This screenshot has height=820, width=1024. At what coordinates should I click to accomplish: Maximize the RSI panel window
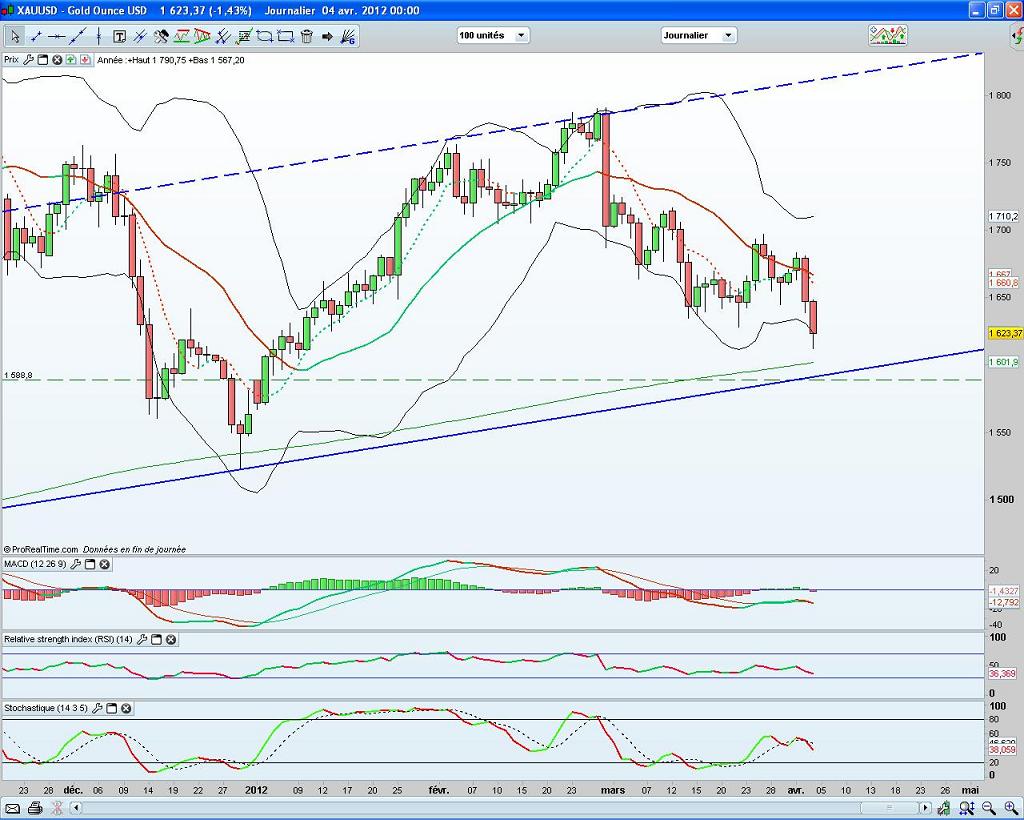pyautogui.click(x=157, y=640)
